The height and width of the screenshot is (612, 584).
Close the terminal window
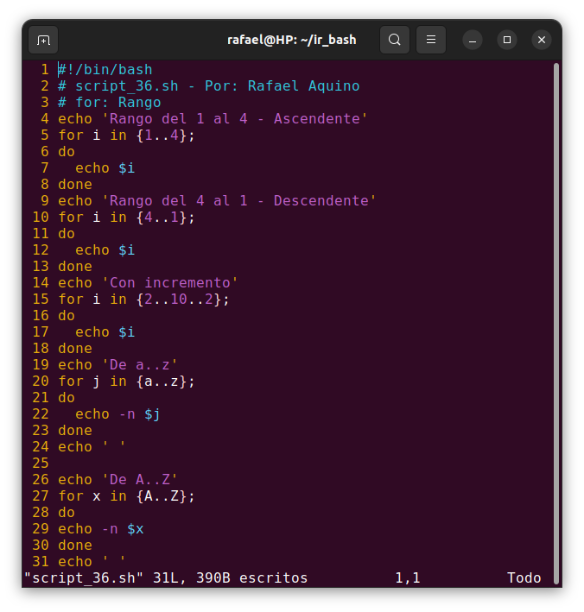541,40
